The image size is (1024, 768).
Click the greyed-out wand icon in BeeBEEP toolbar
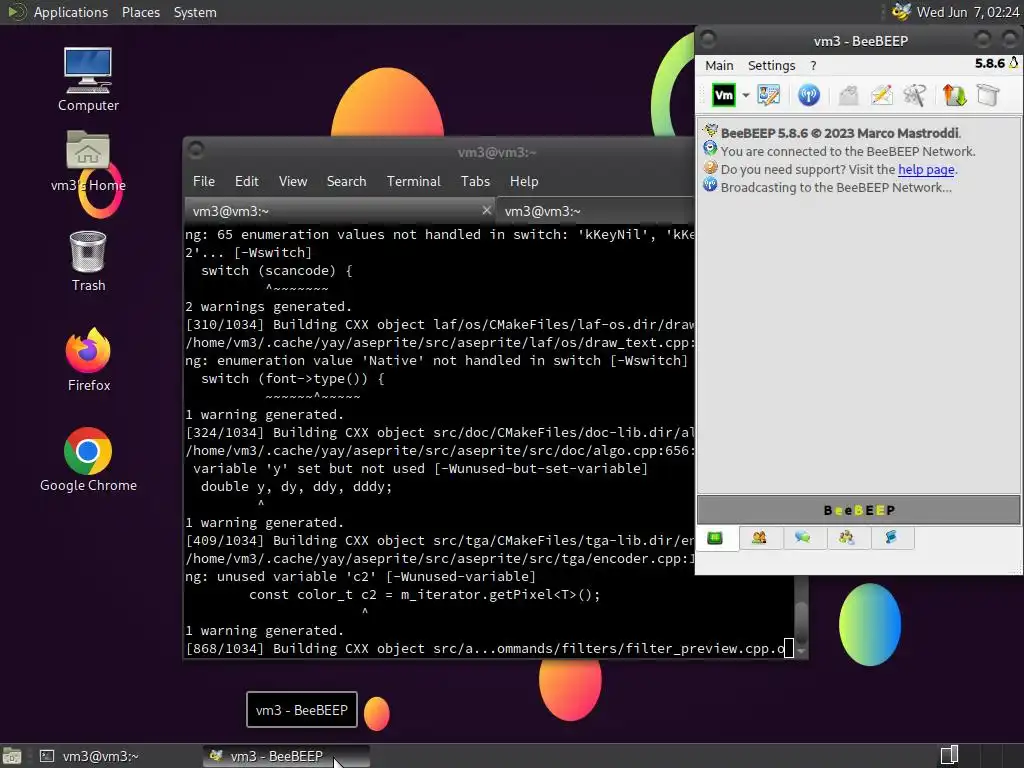tap(914, 95)
